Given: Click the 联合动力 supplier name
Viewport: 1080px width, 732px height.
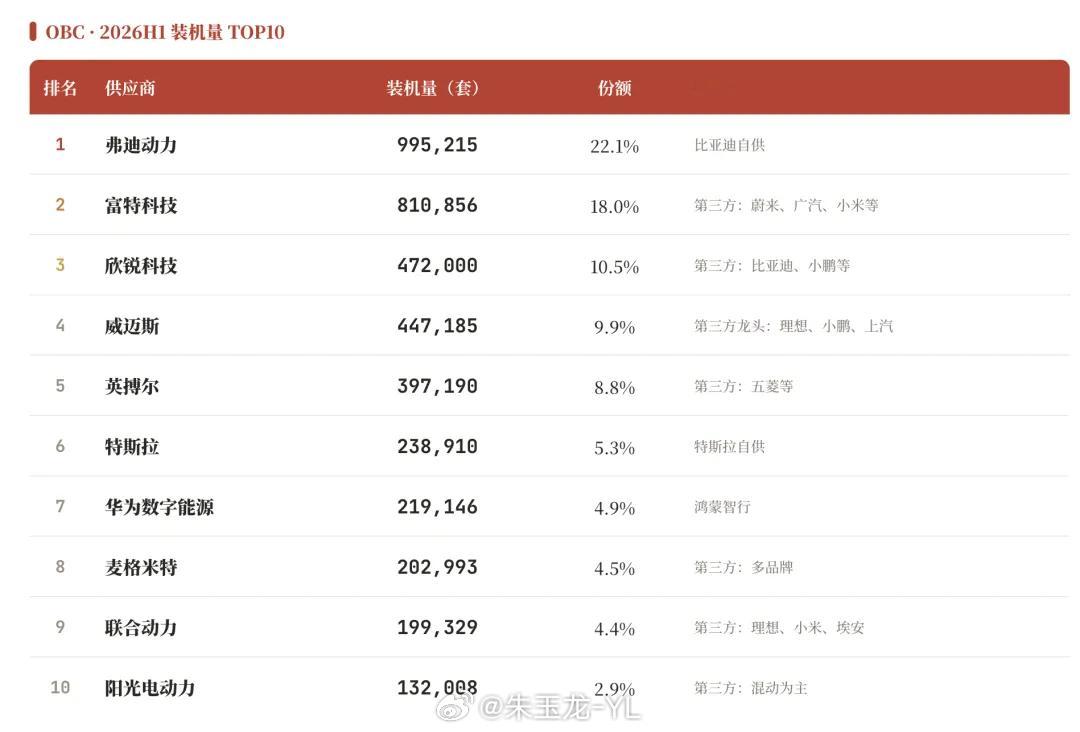Looking at the screenshot, I should point(141,628).
